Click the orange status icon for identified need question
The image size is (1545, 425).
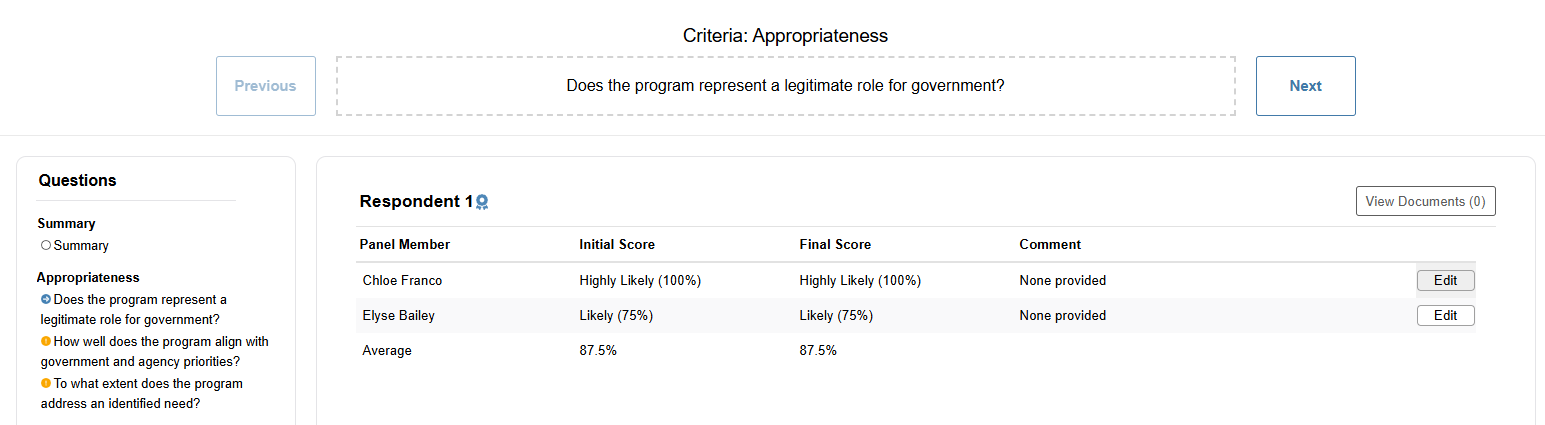point(46,383)
